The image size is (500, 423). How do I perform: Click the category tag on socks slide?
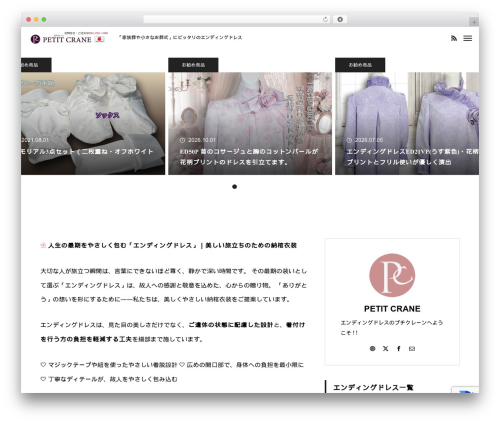pos(36,65)
